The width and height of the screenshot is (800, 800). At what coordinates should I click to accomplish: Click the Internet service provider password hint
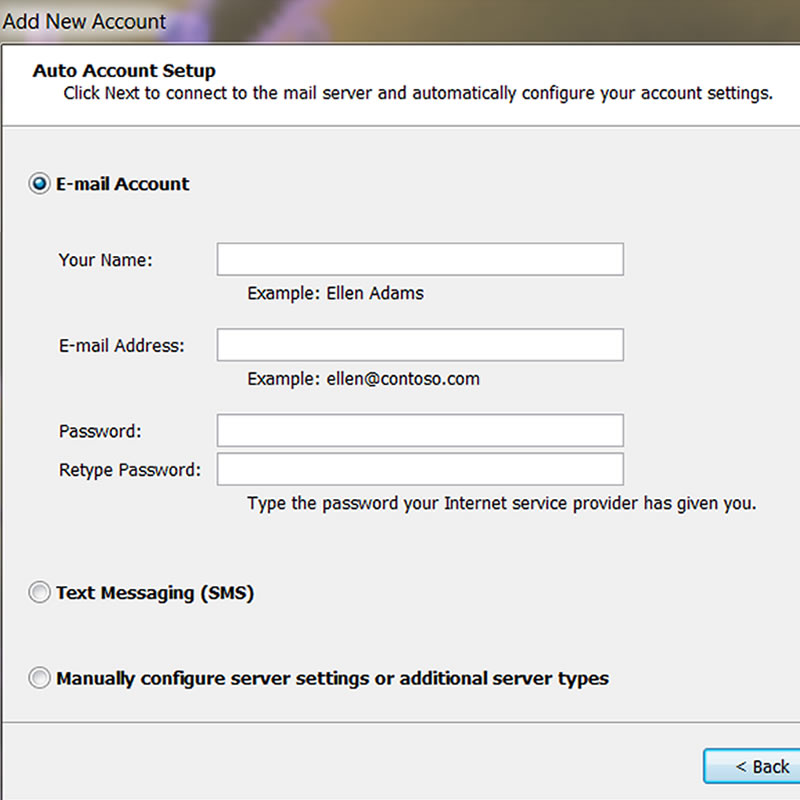(x=501, y=503)
